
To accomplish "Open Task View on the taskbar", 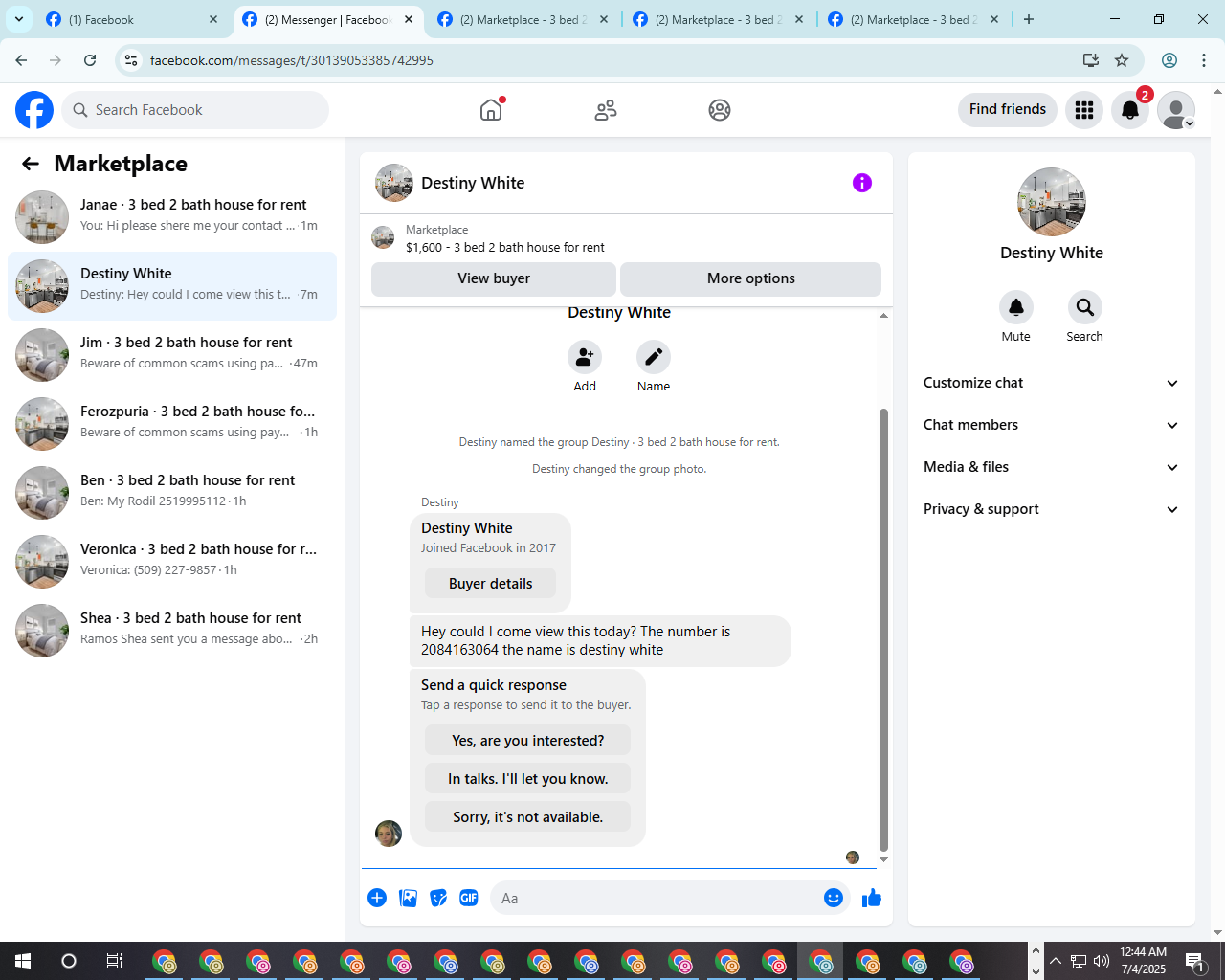I will (115, 961).
